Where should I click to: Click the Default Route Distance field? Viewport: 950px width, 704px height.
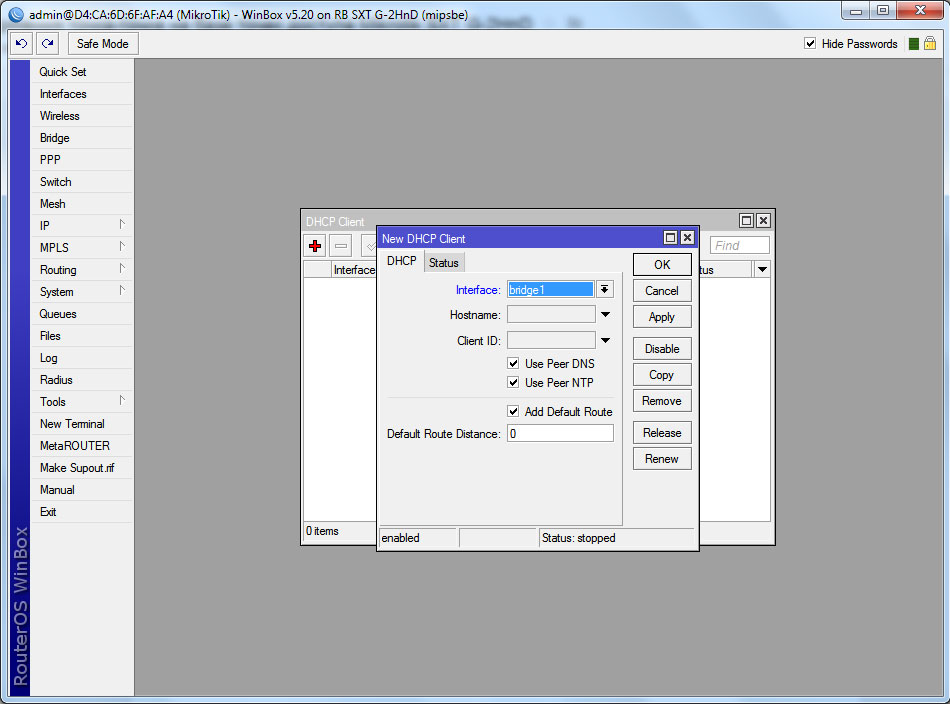click(560, 434)
